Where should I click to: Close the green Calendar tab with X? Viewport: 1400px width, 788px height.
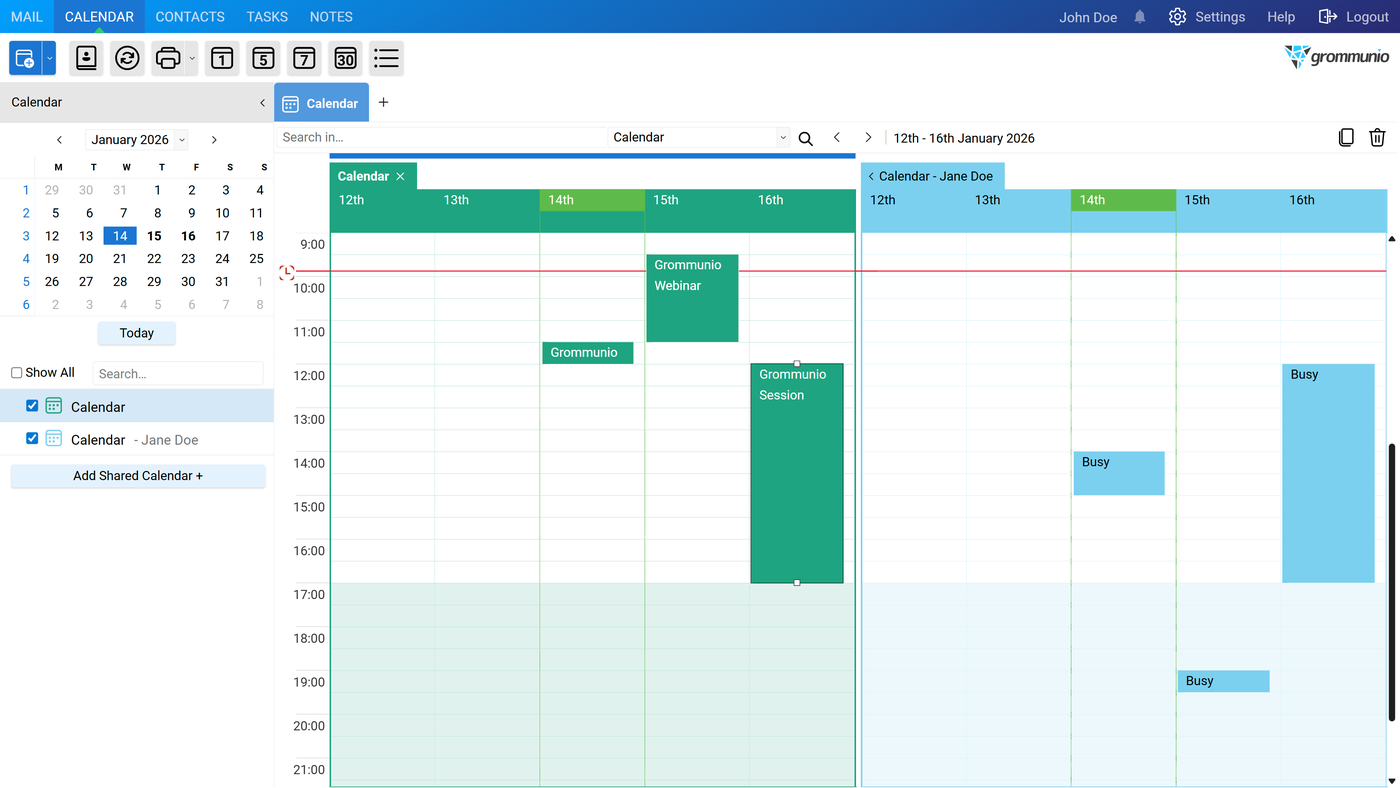pos(400,176)
